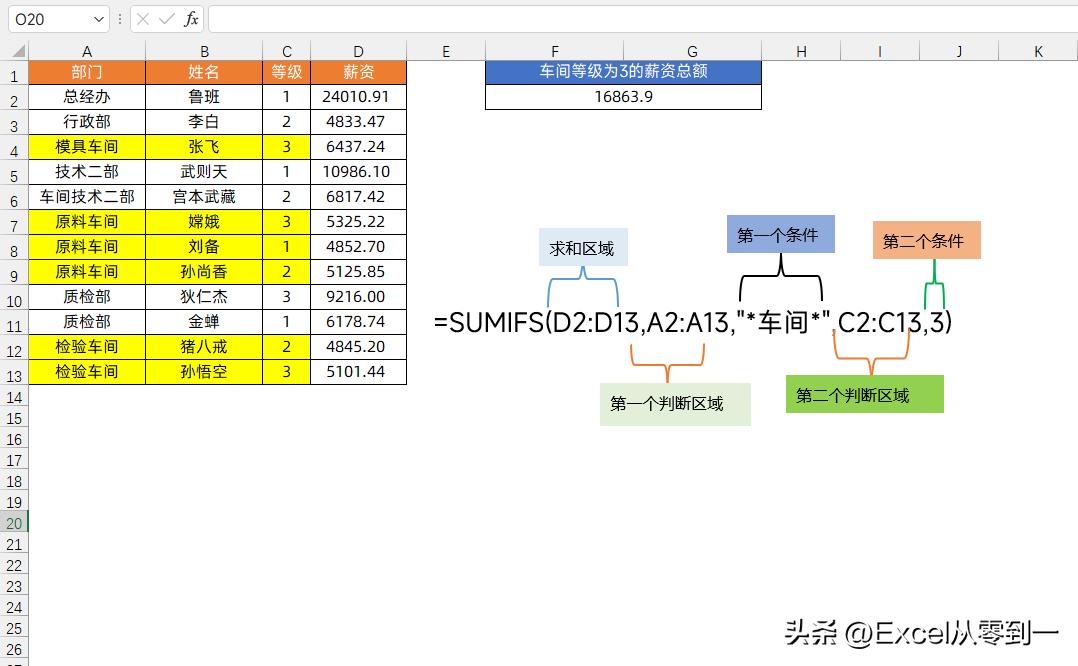Viewport: 1078px width, 666px height.
Task: Open the Name Box dropdown arrow
Action: 97,18
